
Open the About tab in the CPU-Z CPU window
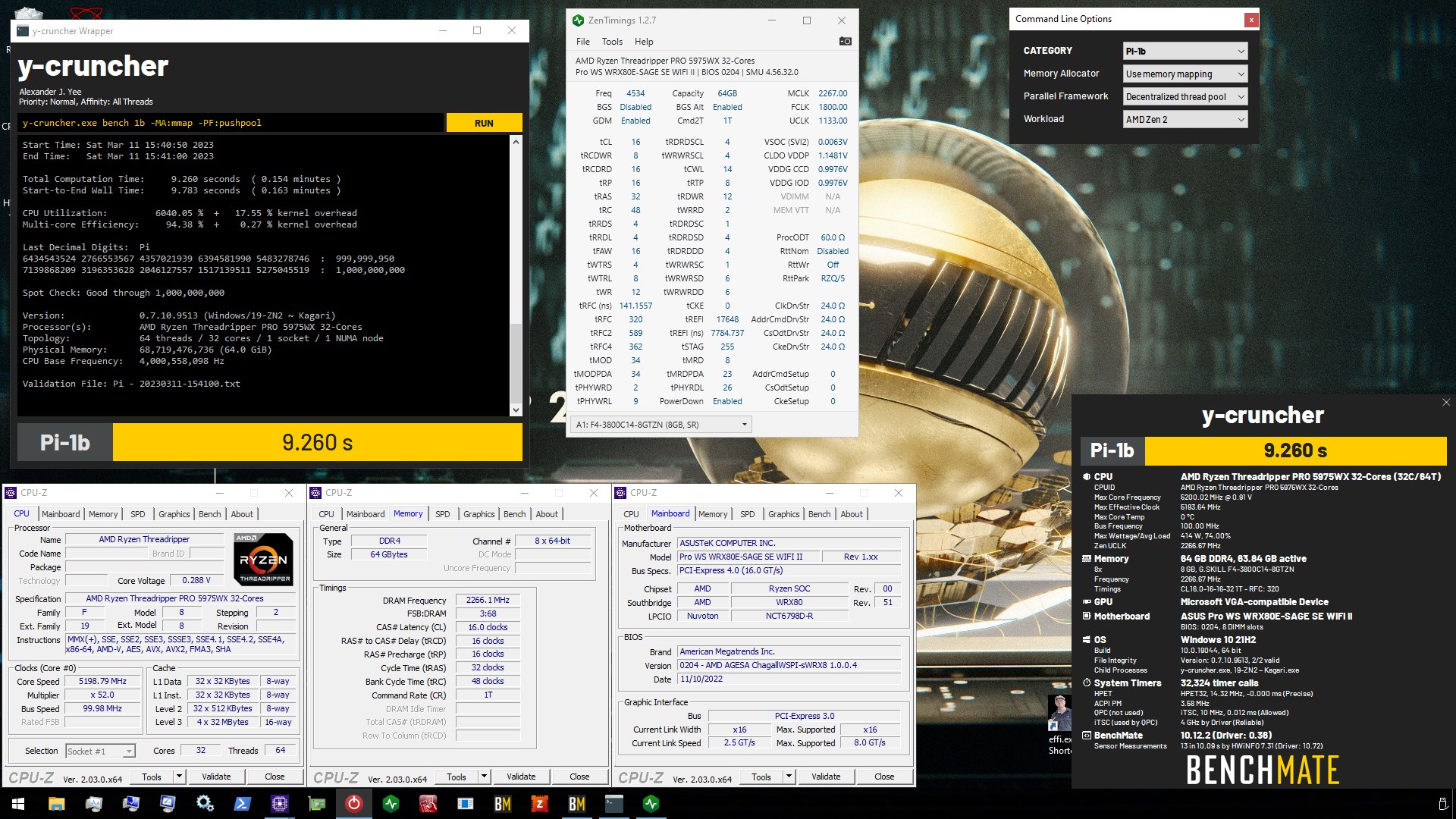pos(242,514)
